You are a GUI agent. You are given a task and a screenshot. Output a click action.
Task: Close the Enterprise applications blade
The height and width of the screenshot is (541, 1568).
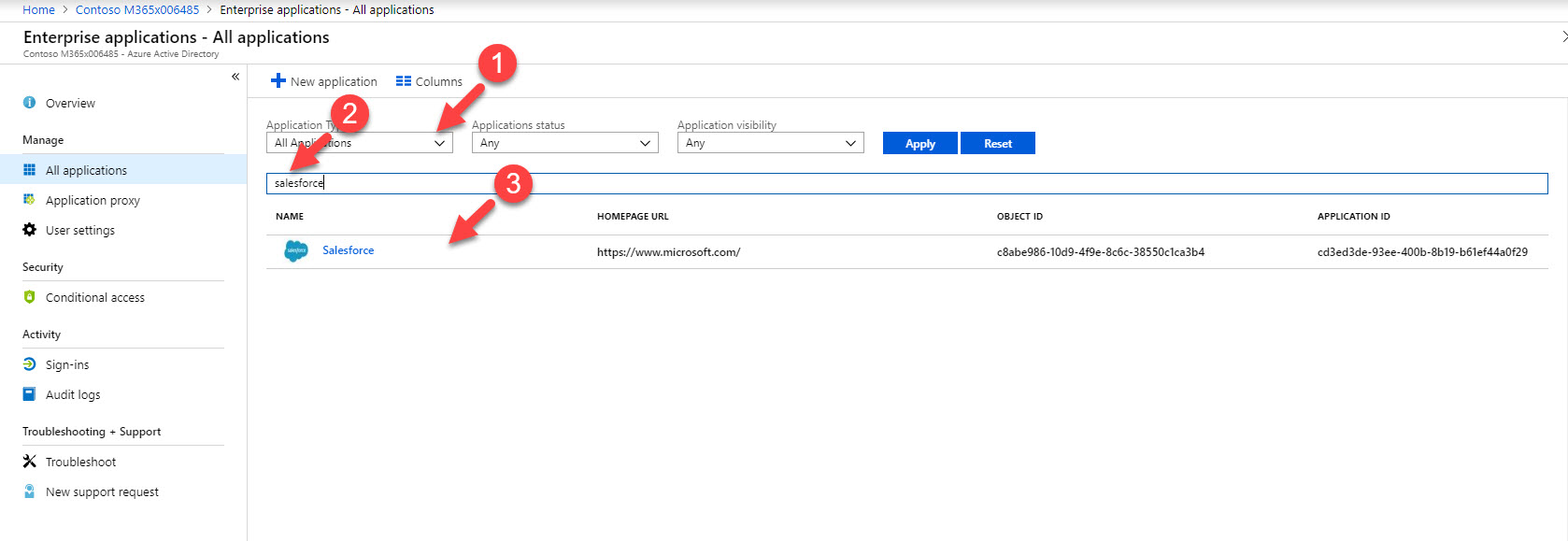pyautogui.click(x=1564, y=37)
